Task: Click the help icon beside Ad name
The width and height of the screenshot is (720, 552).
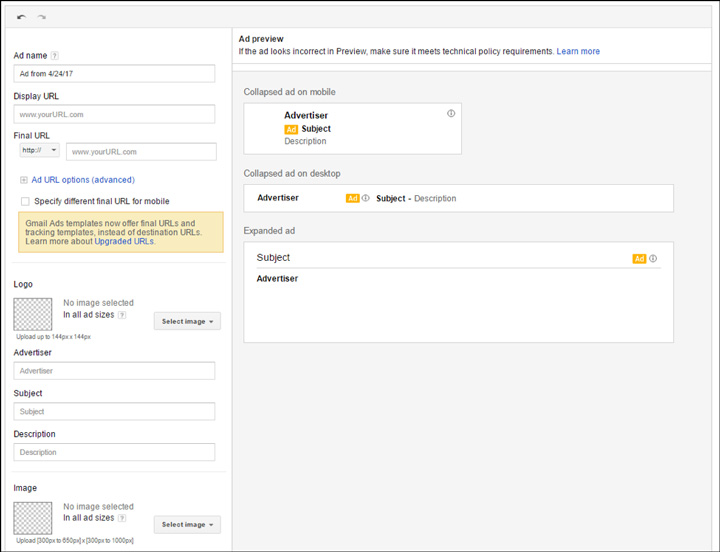Action: 55,56
